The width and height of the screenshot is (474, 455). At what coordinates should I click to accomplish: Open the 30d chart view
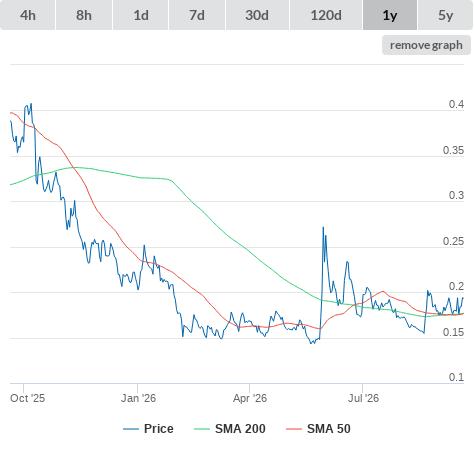(x=257, y=15)
